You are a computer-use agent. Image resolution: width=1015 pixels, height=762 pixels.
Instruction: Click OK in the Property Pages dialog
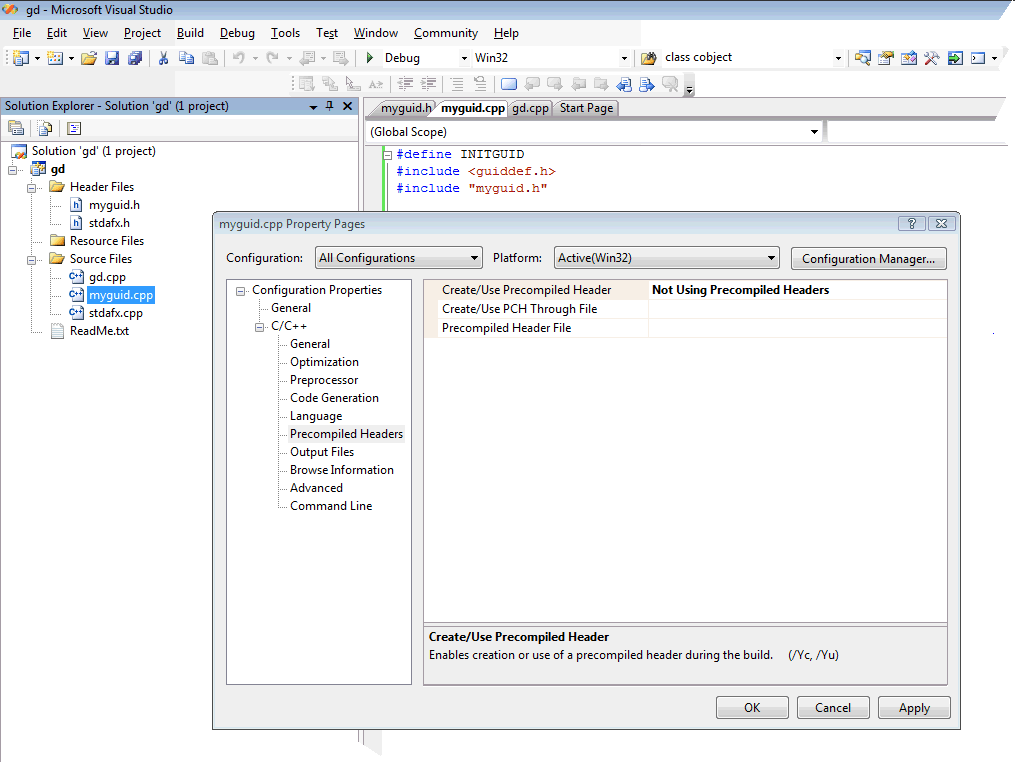[752, 708]
